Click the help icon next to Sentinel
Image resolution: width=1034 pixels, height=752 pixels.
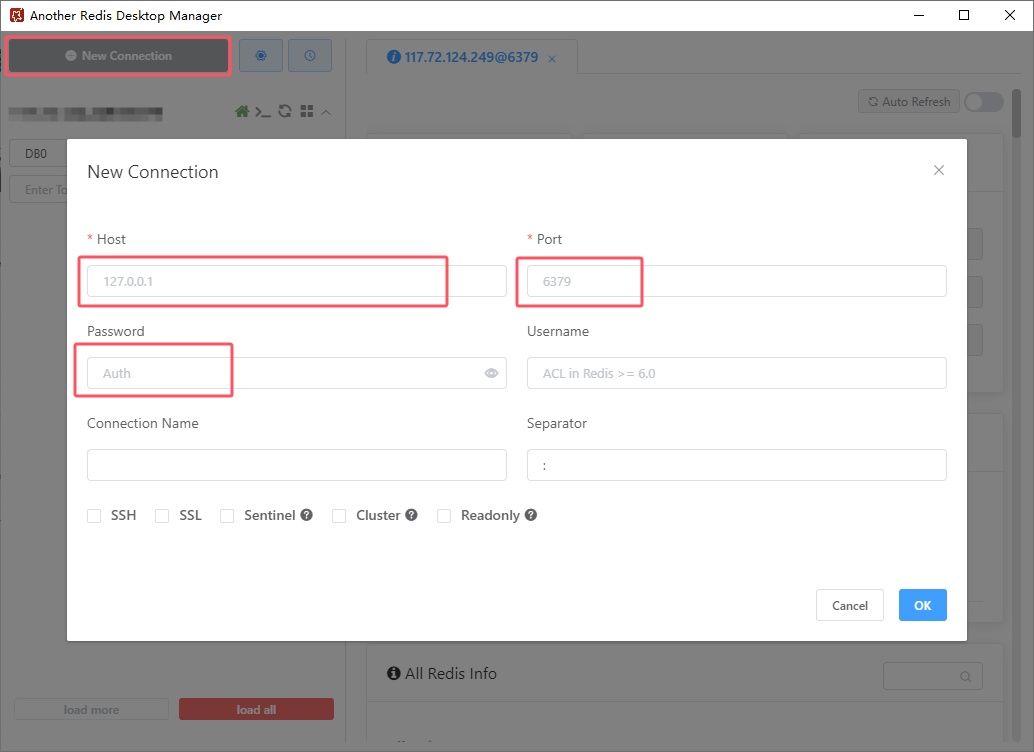[x=307, y=515]
